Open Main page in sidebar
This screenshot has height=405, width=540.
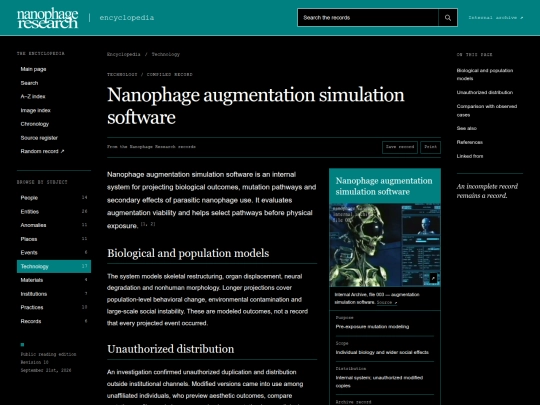[x=33, y=69]
